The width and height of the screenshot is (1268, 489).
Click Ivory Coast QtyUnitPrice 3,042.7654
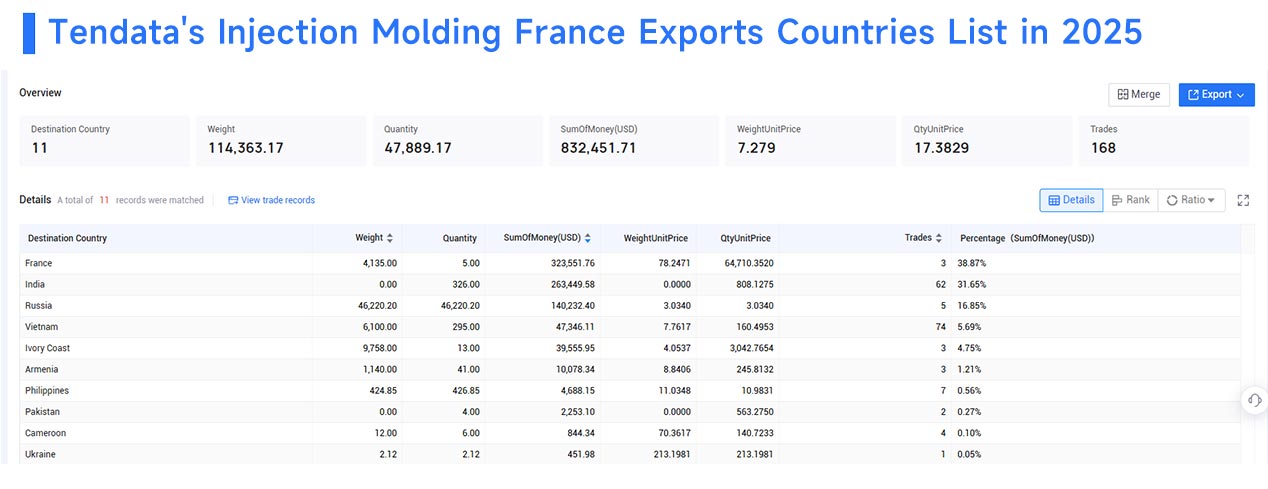(x=748, y=348)
